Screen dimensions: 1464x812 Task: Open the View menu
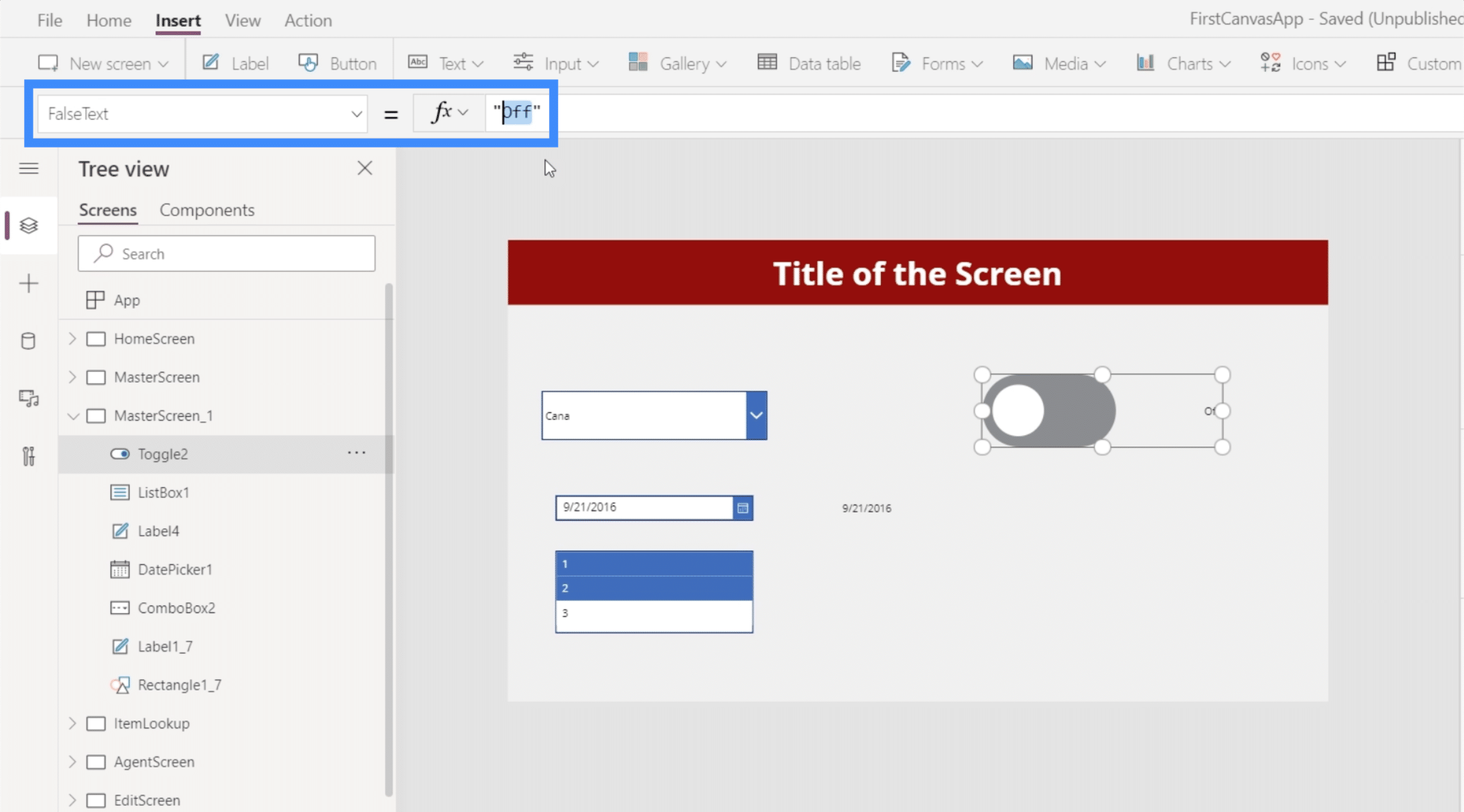coord(242,20)
